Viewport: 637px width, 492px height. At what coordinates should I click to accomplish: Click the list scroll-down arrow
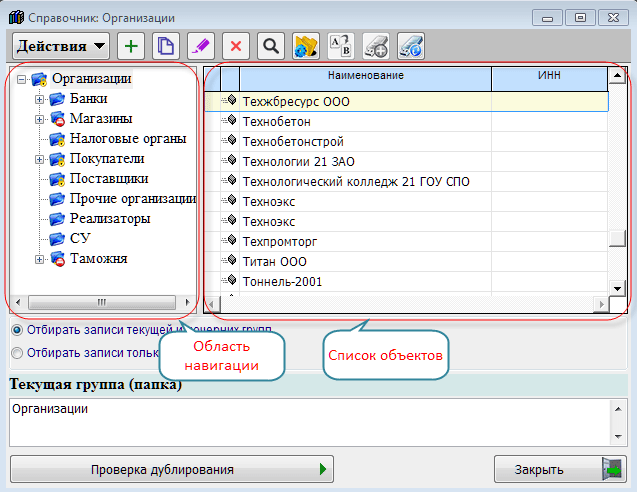pyautogui.click(x=617, y=288)
